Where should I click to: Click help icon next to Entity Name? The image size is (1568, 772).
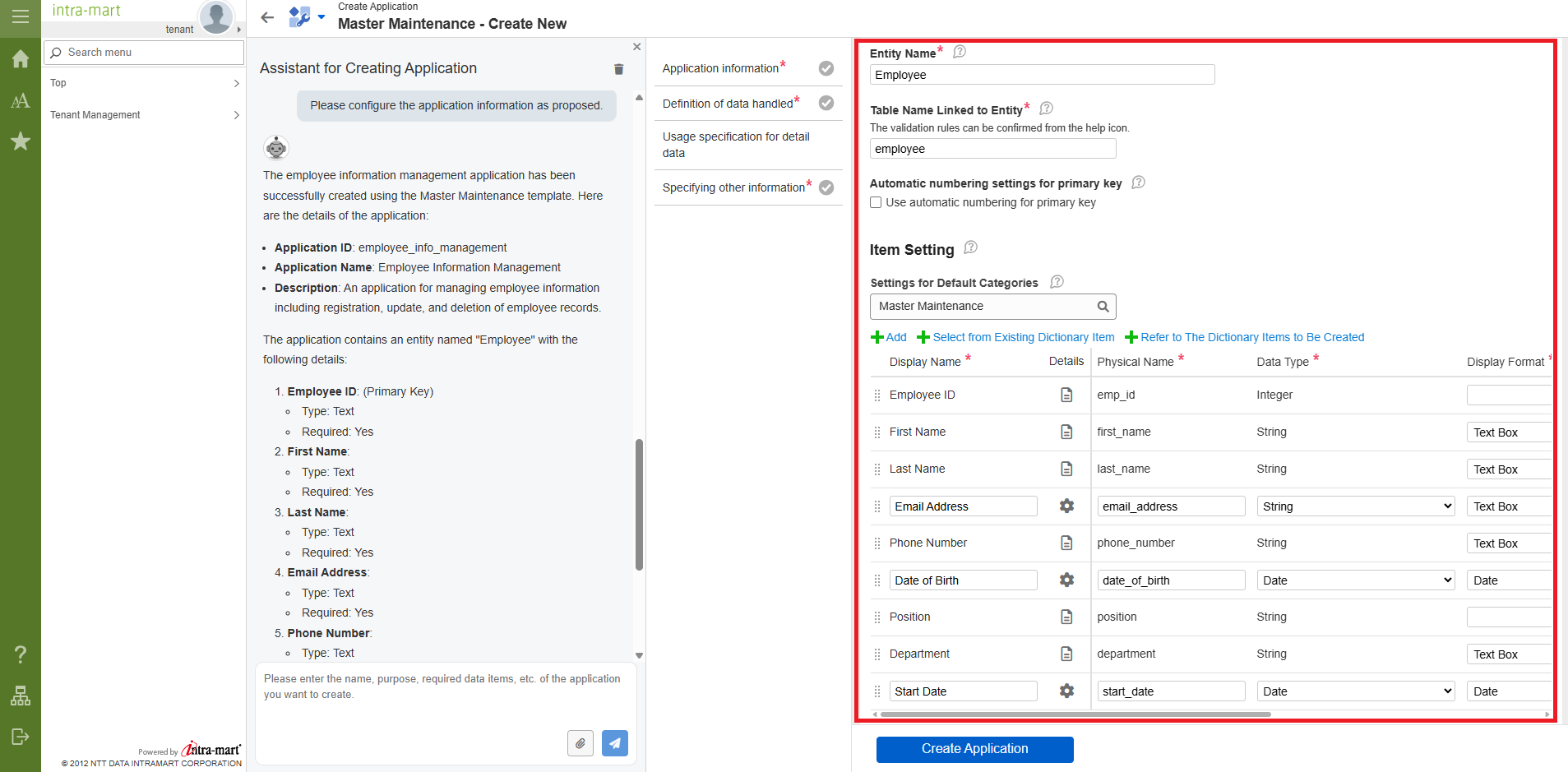pyautogui.click(x=959, y=52)
